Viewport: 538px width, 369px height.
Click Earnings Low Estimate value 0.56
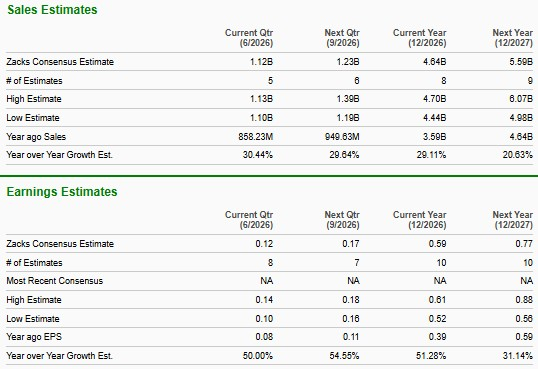click(x=524, y=319)
